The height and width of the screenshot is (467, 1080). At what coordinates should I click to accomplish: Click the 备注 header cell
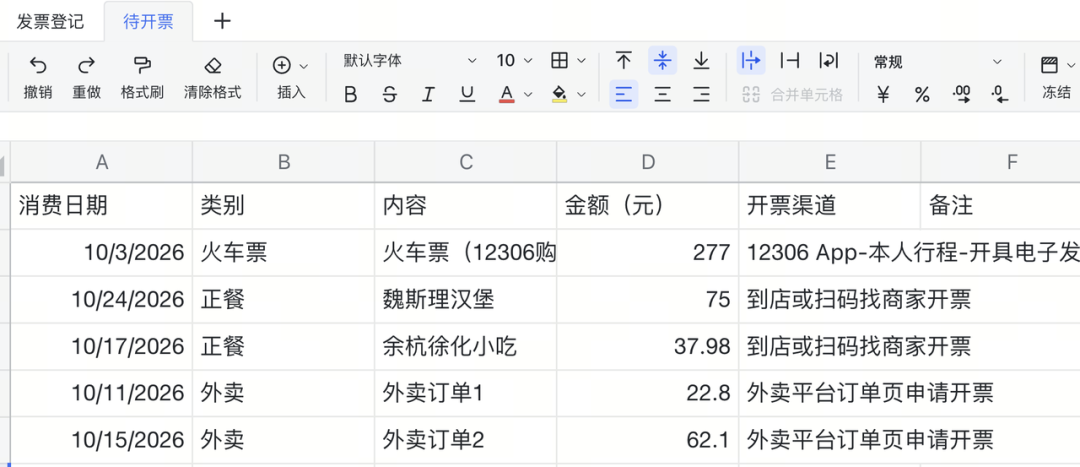pyautogui.click(x=1001, y=206)
